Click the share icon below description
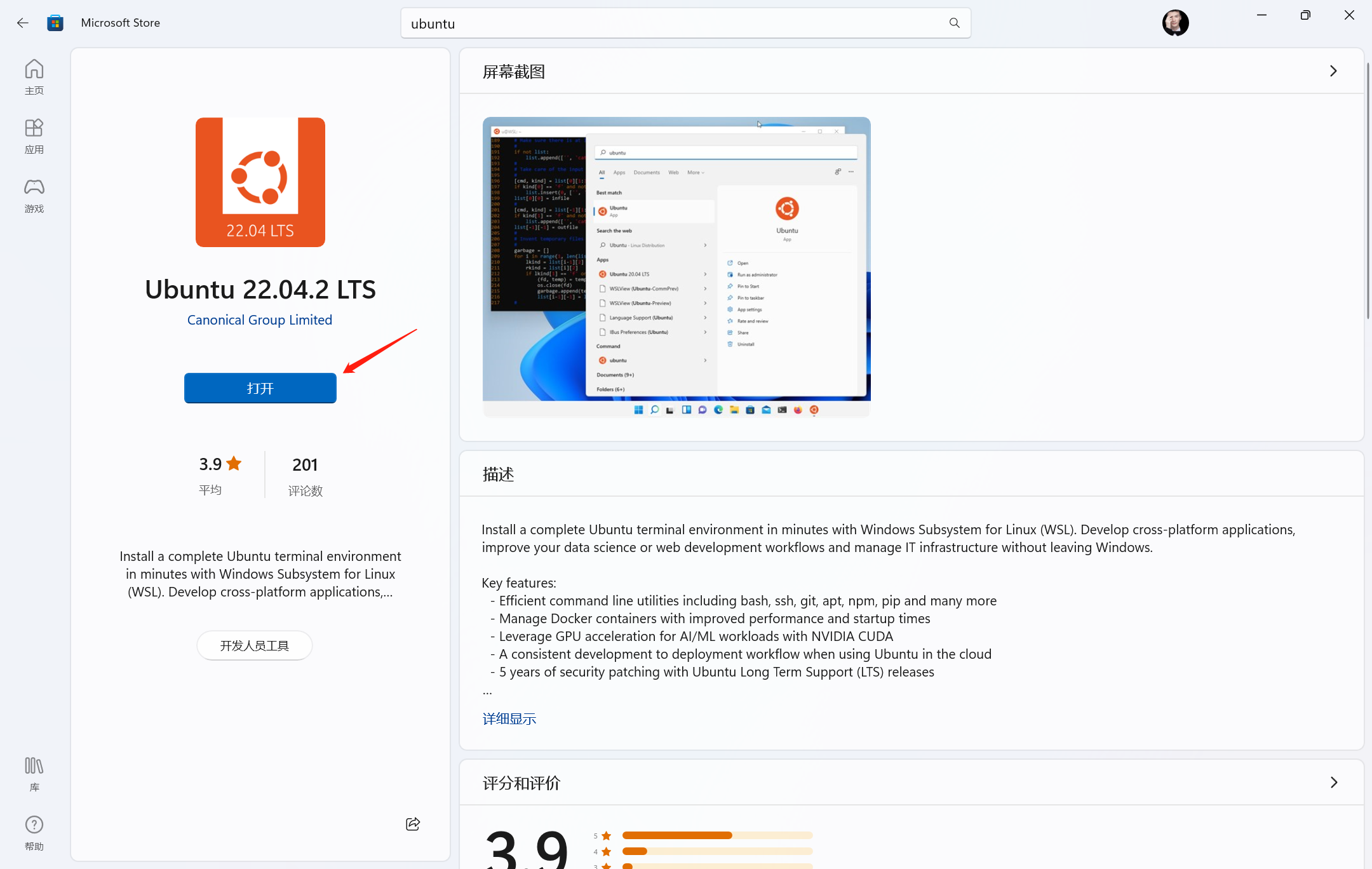 click(x=413, y=824)
